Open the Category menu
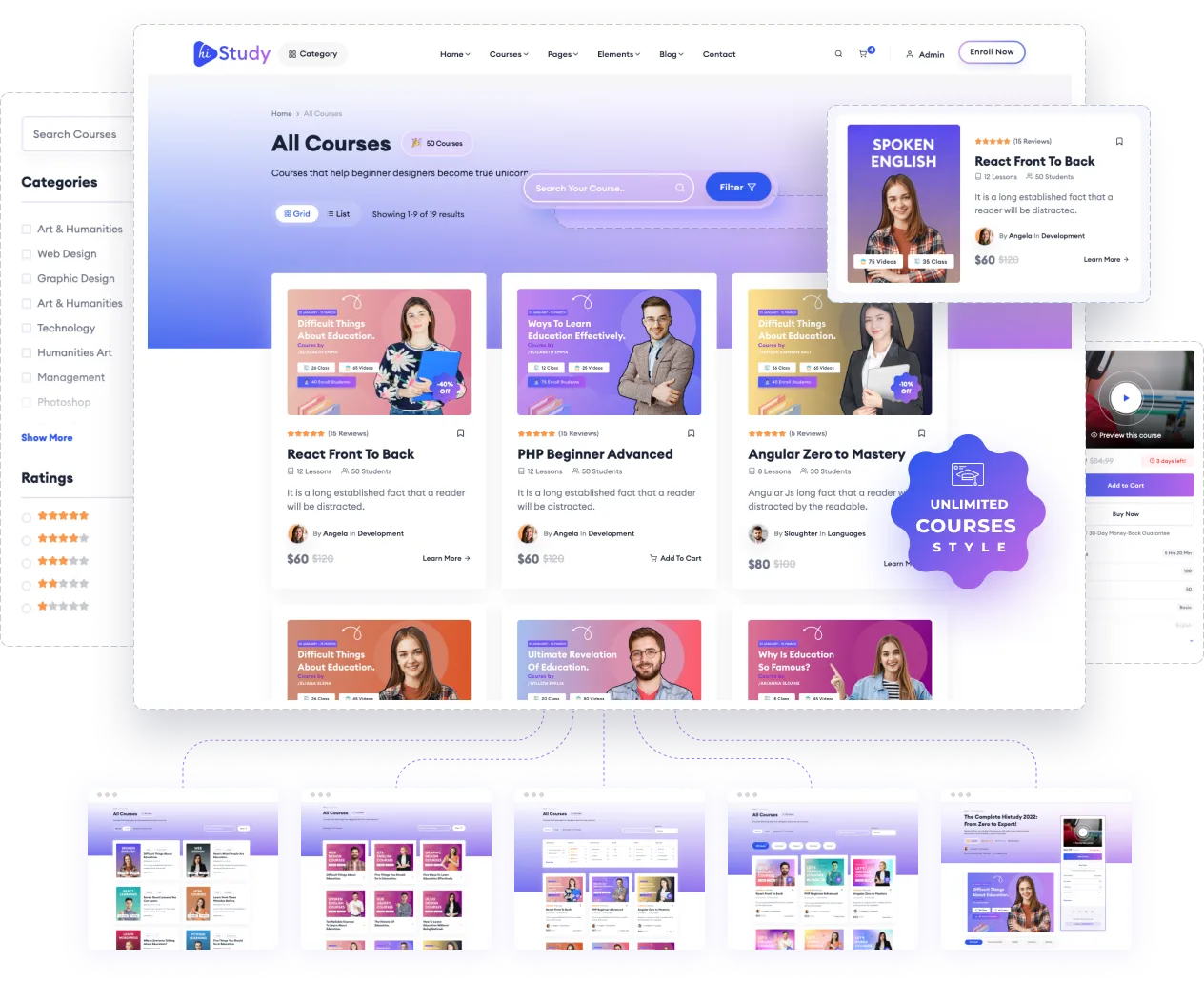 [x=312, y=54]
